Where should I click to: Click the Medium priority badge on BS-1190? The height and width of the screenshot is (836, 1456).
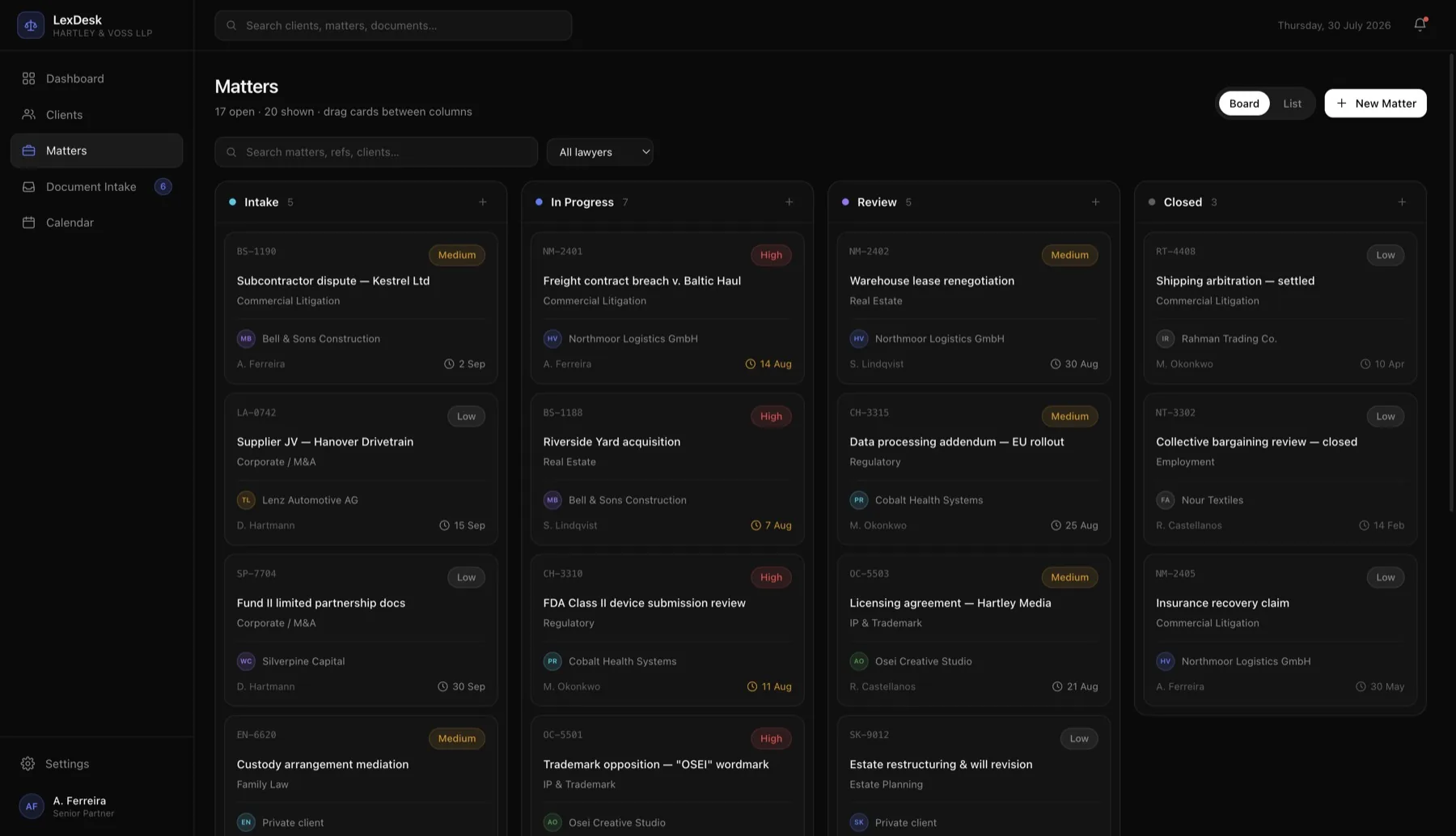click(457, 255)
